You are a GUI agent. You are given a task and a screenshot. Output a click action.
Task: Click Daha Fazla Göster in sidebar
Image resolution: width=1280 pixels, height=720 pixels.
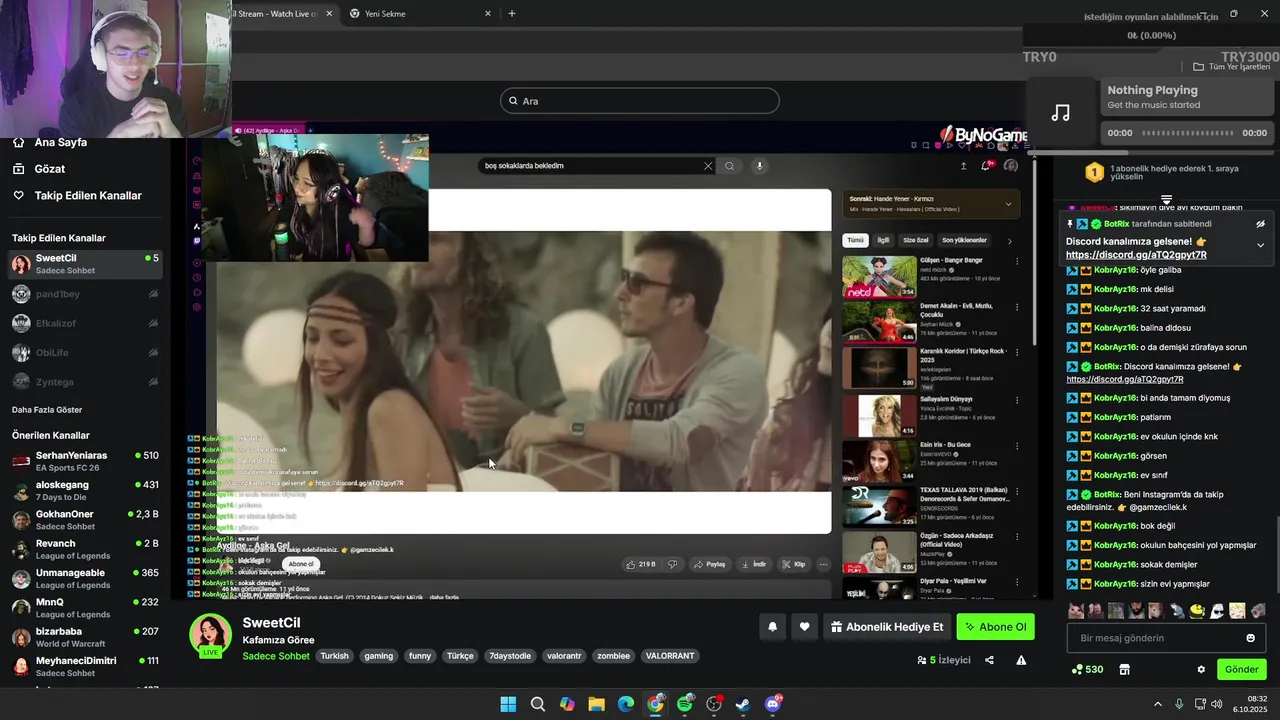point(47,410)
